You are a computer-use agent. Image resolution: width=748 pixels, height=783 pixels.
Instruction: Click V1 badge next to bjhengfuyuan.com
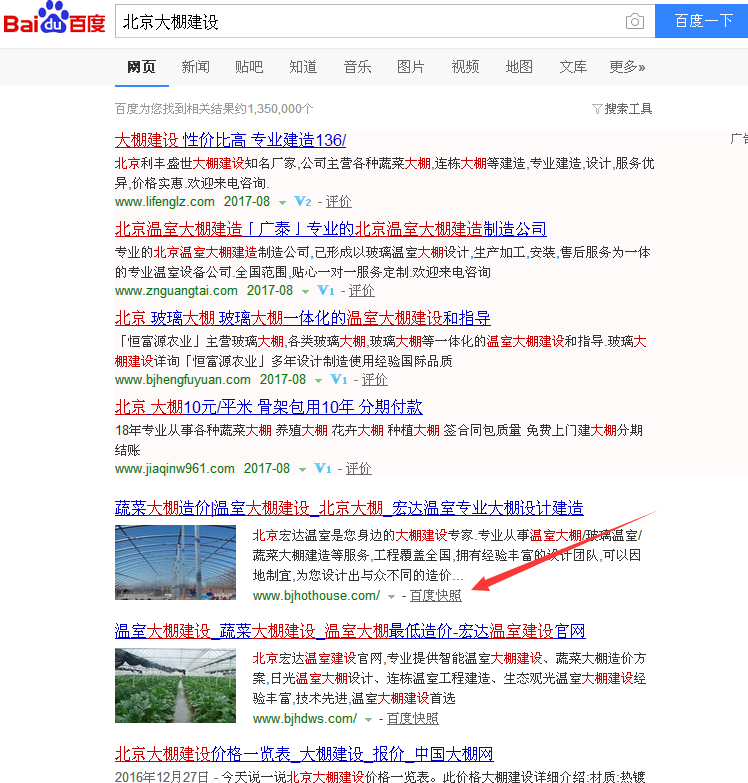[339, 380]
